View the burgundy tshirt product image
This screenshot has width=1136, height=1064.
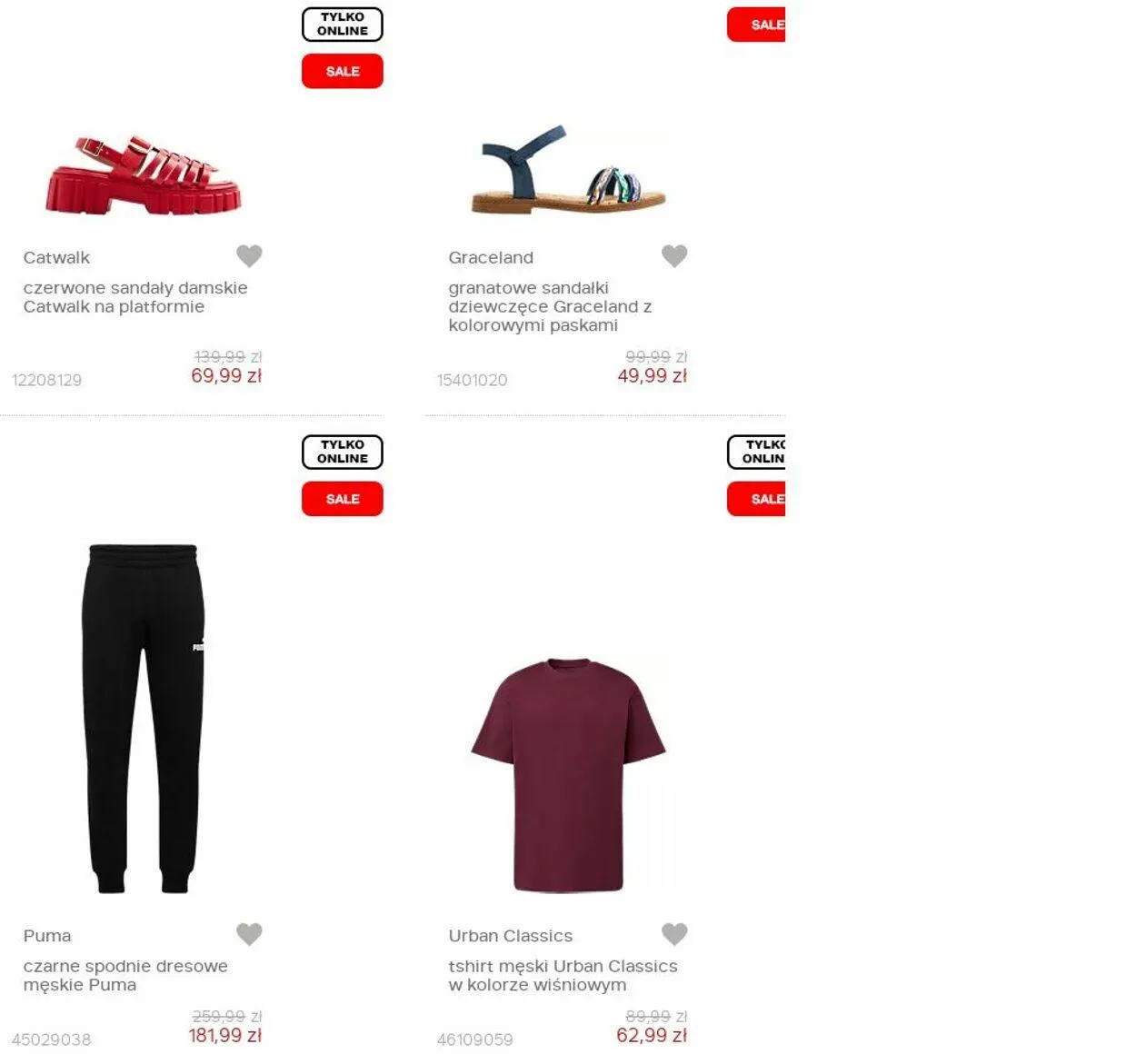click(568, 775)
